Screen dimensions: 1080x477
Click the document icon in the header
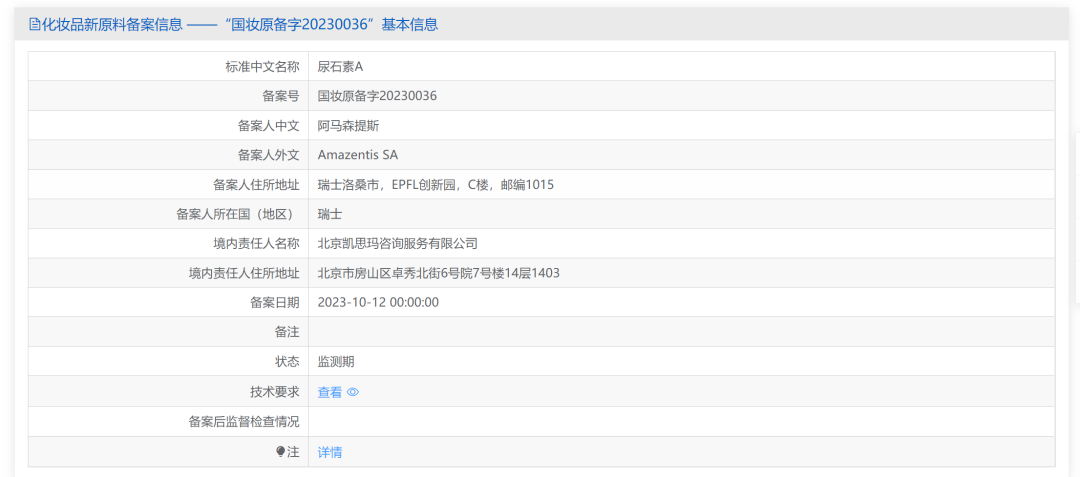click(x=34, y=25)
